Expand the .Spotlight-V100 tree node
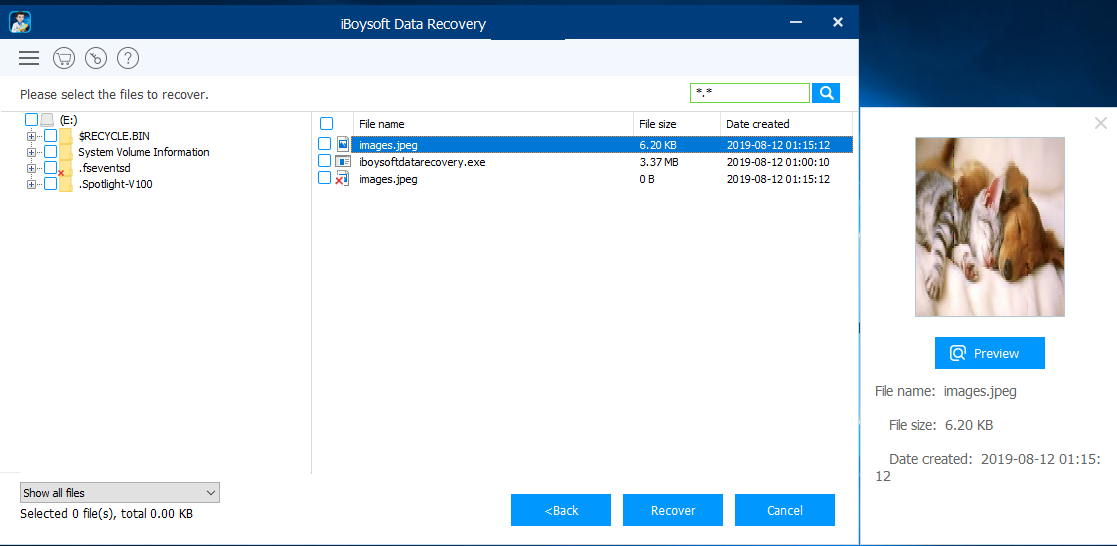1117x546 pixels. [32, 184]
